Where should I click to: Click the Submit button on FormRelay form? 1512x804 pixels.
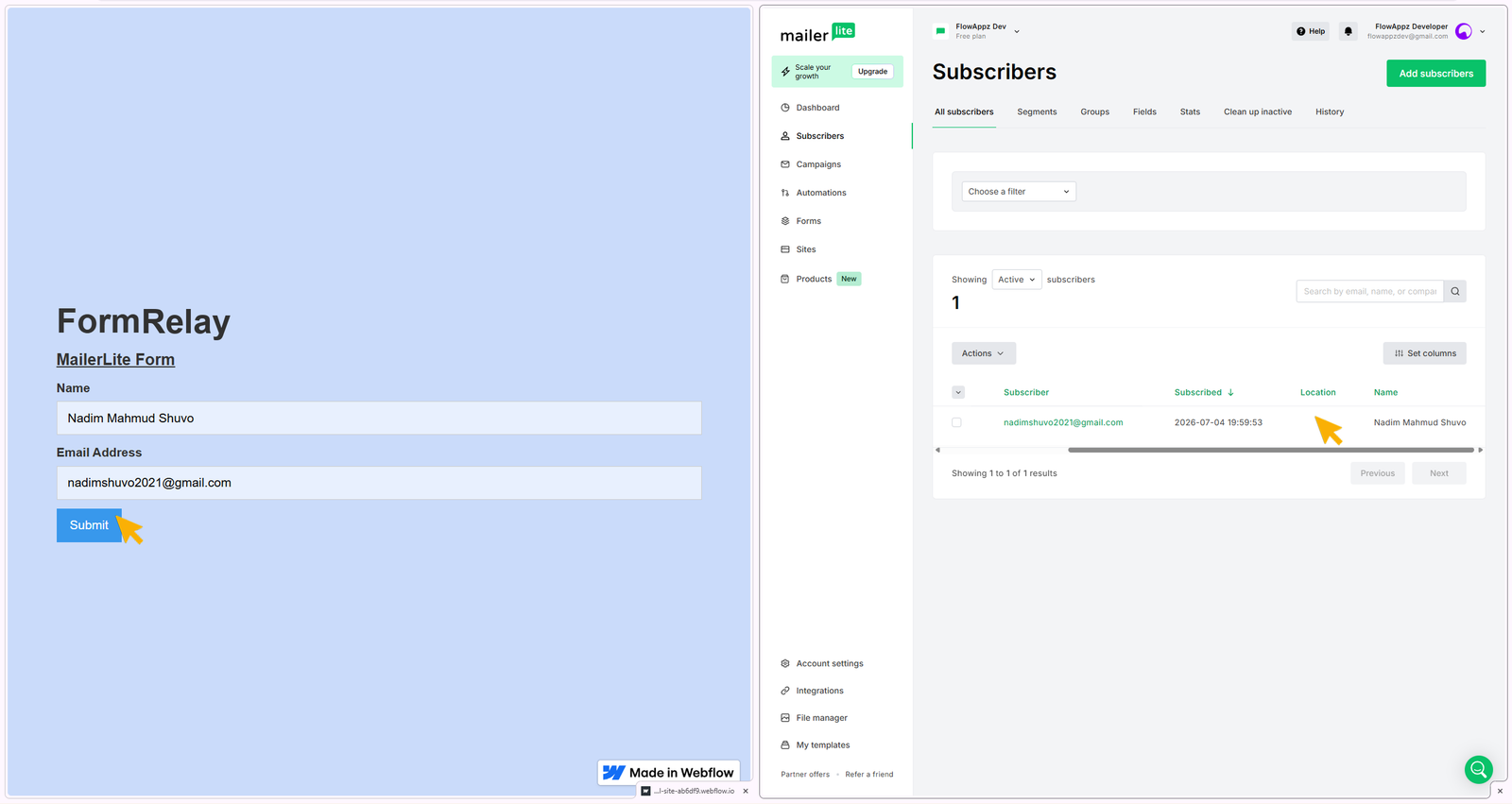point(89,525)
